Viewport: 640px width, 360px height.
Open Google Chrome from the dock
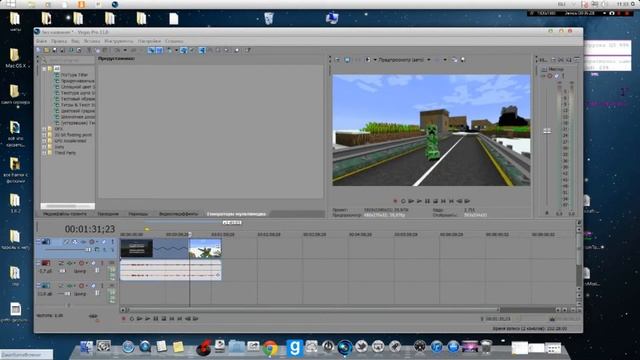(x=270, y=348)
